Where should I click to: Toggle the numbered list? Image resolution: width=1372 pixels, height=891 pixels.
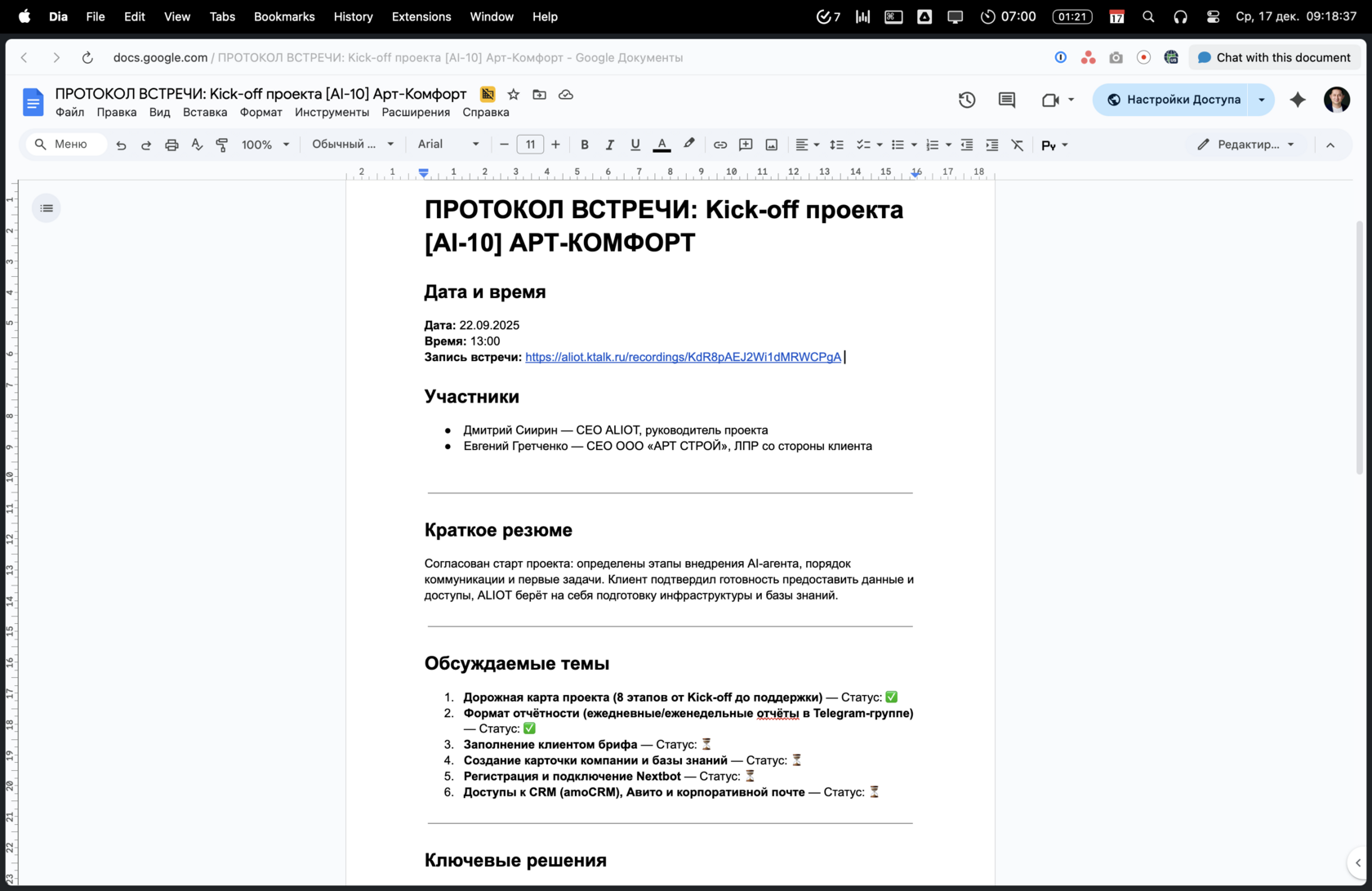[932, 145]
